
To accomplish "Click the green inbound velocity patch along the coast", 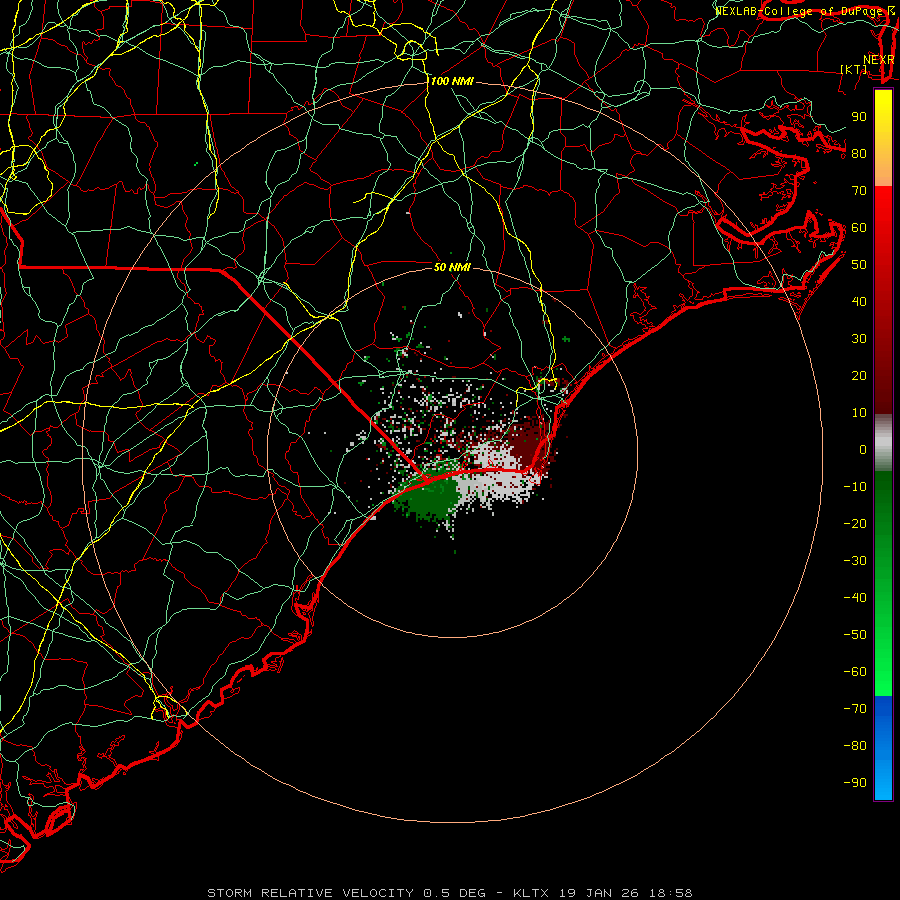I will pos(428,496).
